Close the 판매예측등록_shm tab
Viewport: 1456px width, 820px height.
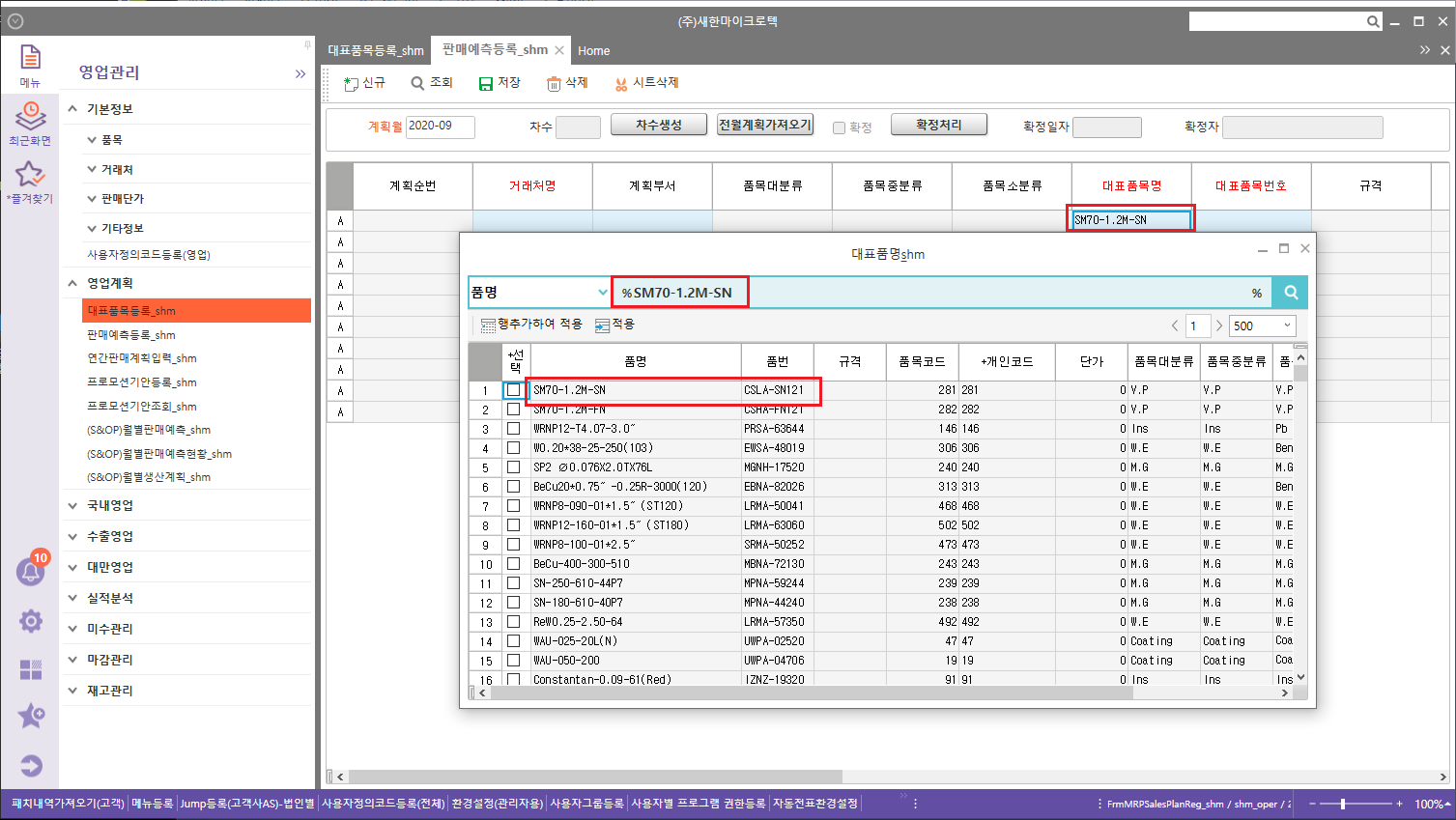[x=559, y=50]
